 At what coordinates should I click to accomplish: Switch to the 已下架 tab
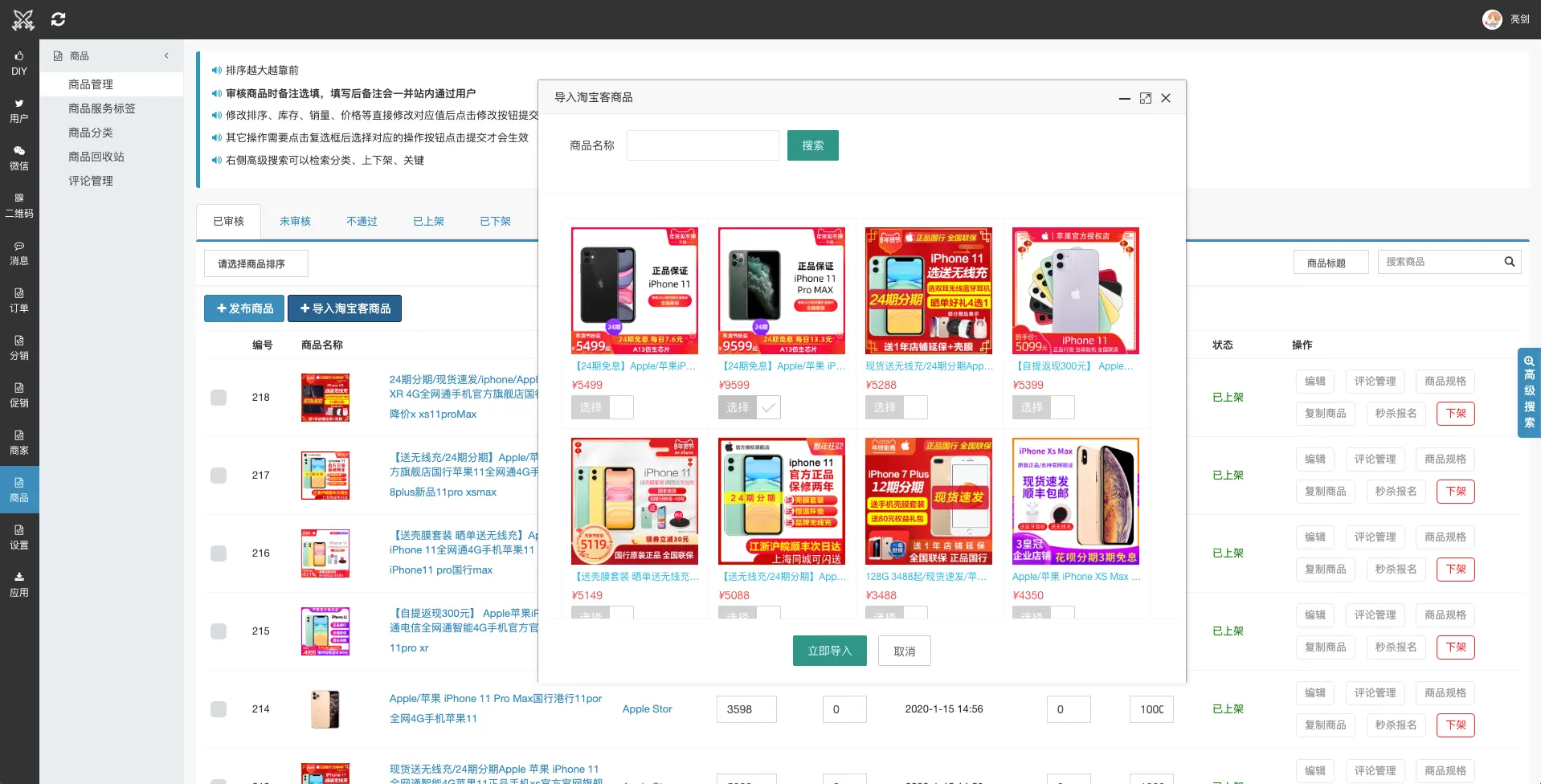(x=495, y=222)
